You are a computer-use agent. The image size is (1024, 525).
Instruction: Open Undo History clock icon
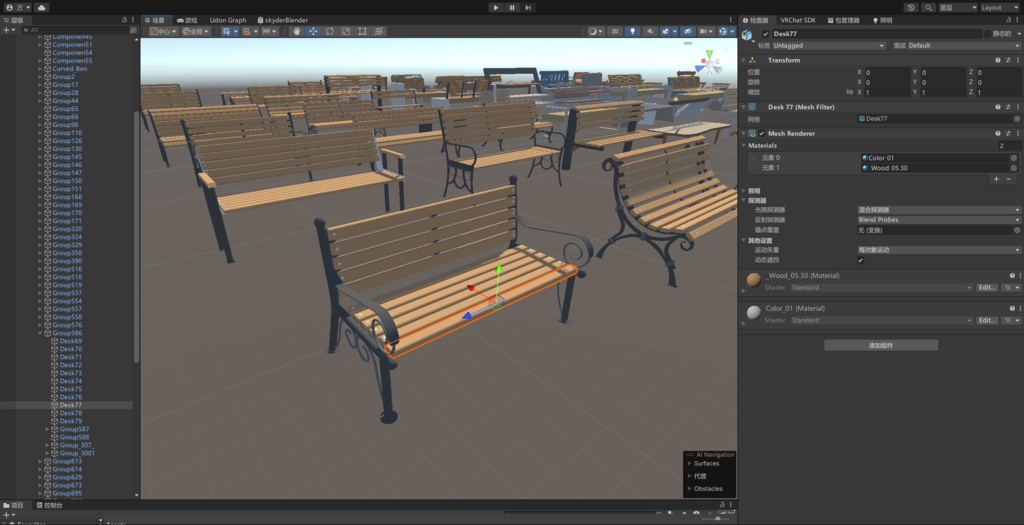coord(912,8)
